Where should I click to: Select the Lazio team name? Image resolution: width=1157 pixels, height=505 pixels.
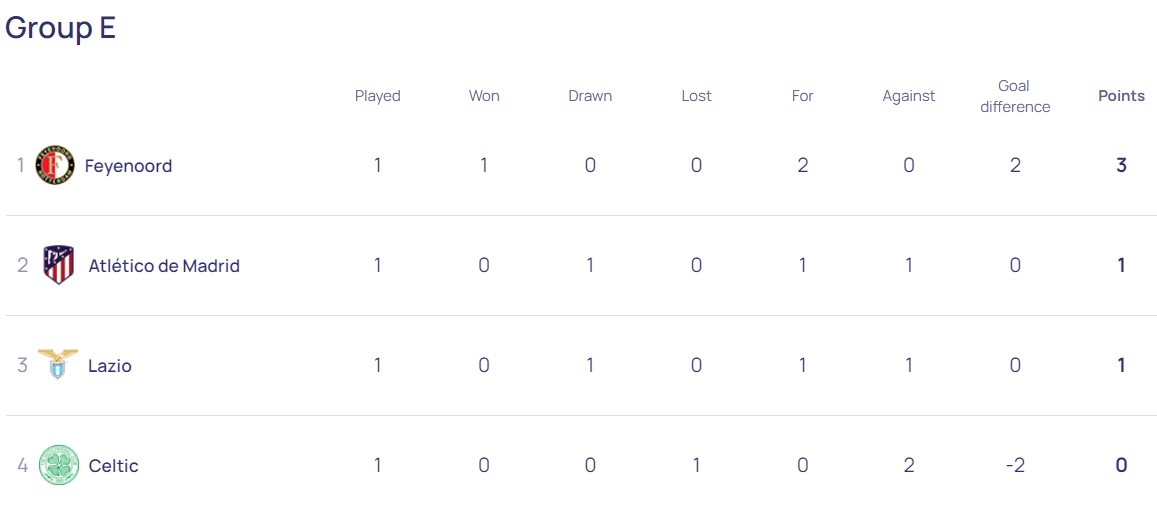[x=110, y=365]
